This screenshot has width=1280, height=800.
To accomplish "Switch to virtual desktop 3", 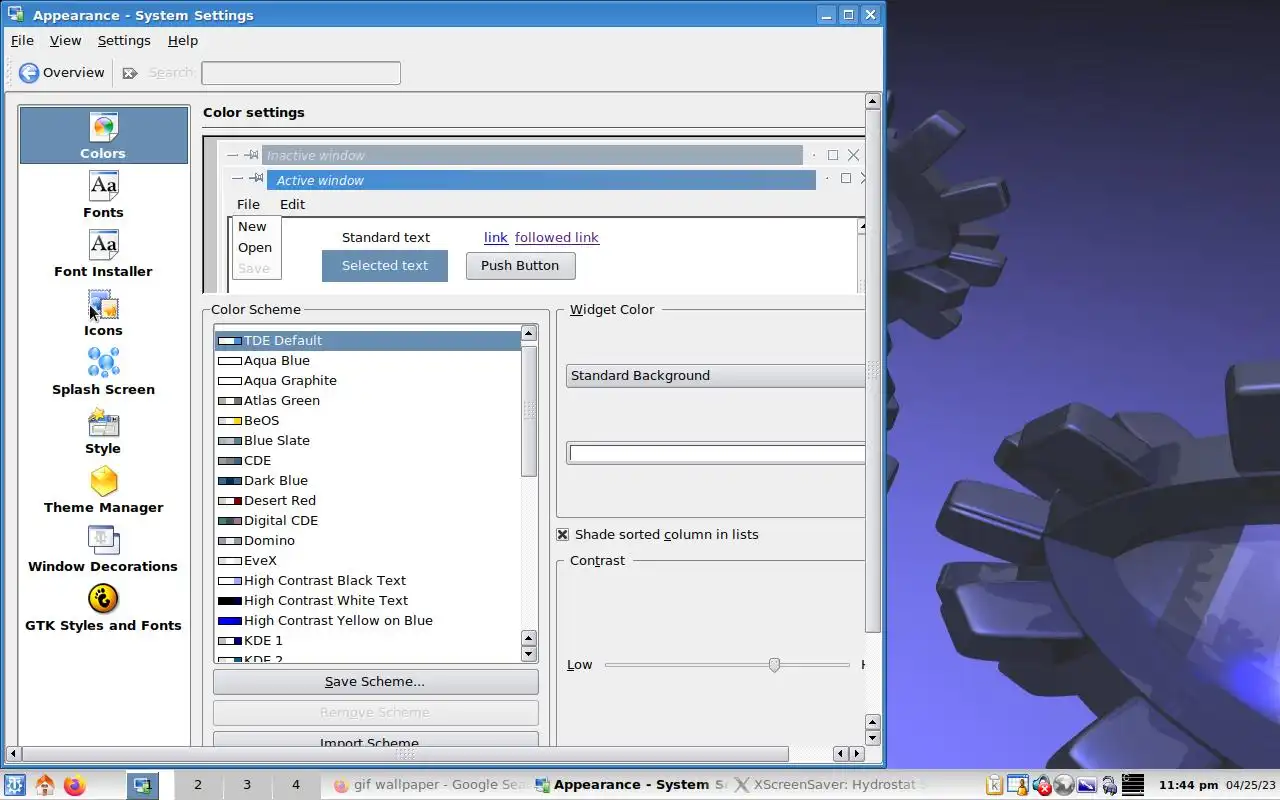I will point(247,785).
